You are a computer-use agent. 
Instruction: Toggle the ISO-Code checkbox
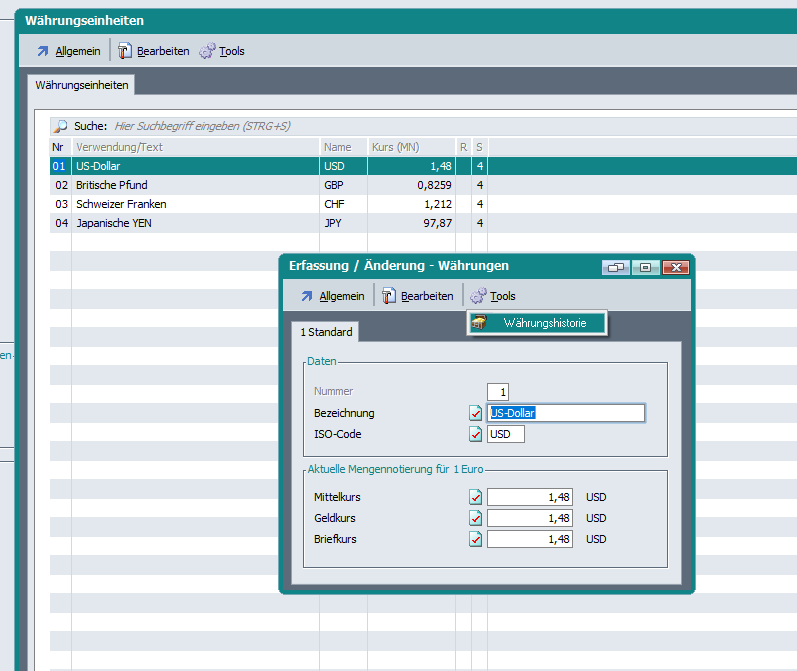point(476,434)
